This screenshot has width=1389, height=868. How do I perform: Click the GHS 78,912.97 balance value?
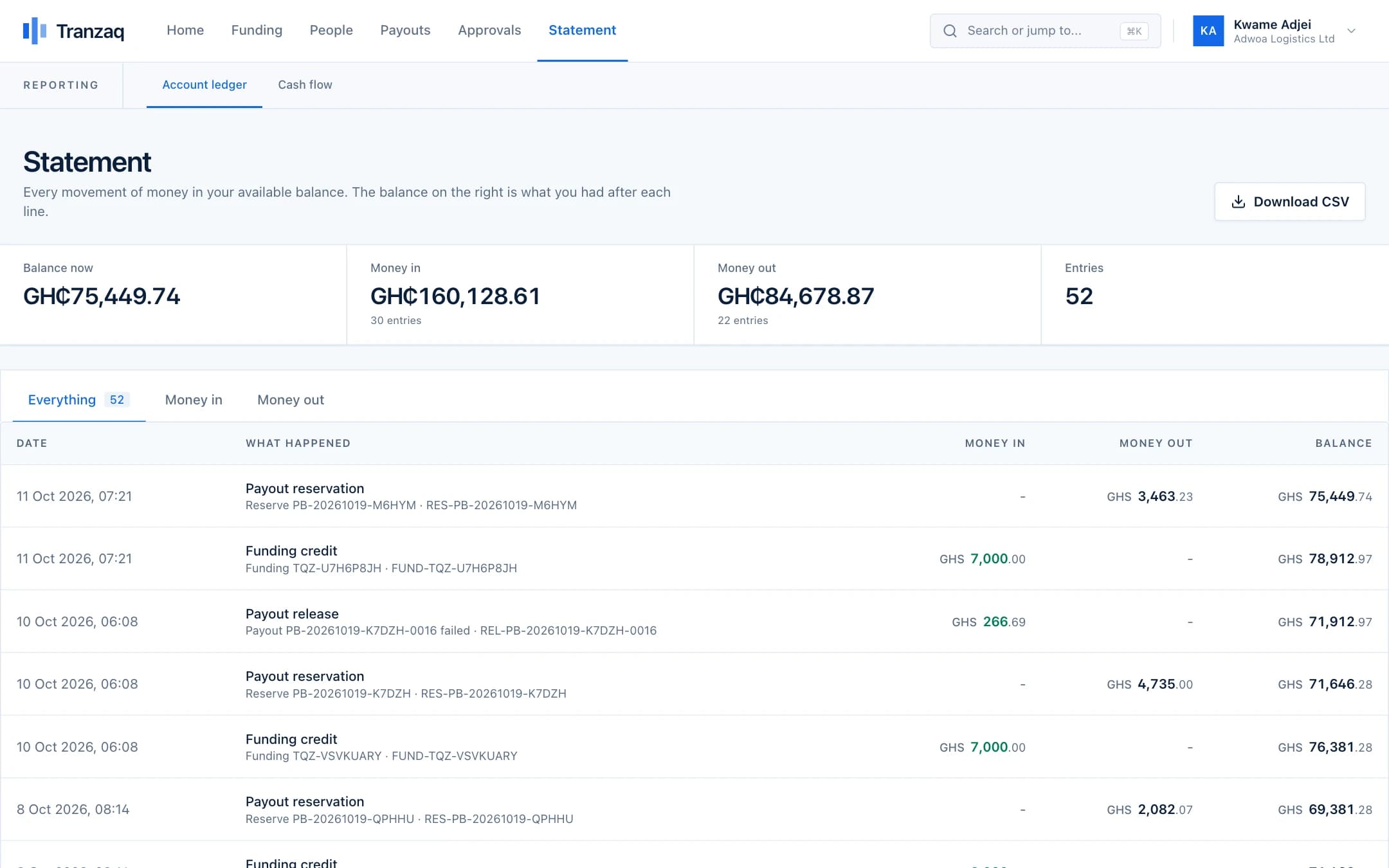(1325, 559)
